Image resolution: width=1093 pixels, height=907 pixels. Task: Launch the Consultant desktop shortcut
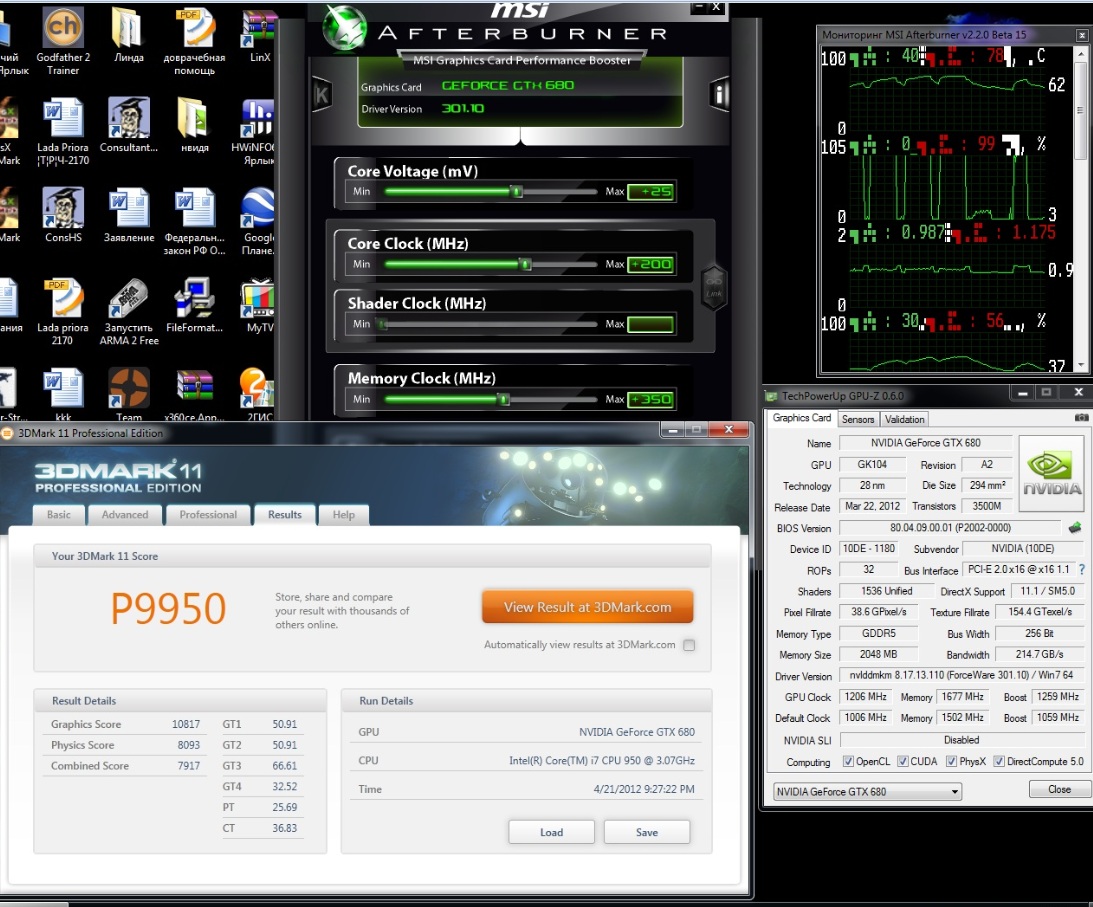pyautogui.click(x=129, y=125)
